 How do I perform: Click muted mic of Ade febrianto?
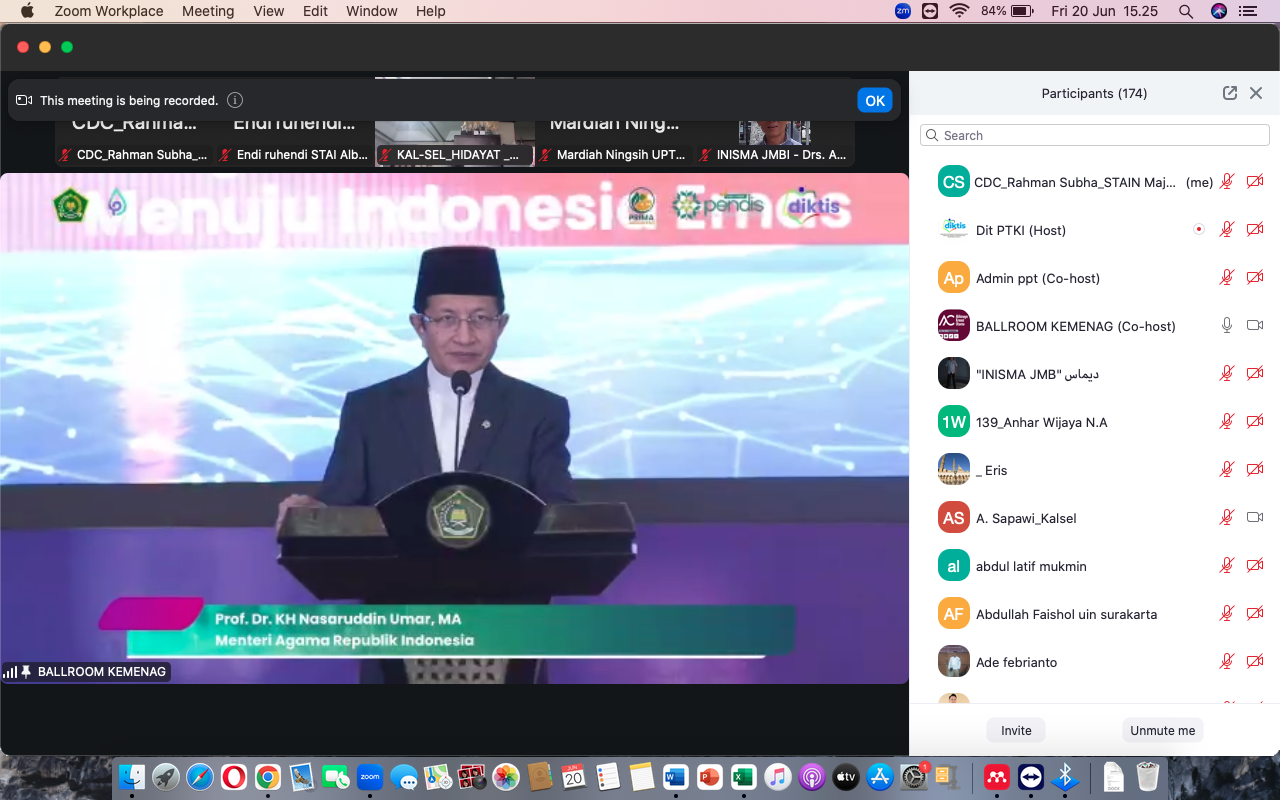click(x=1227, y=662)
